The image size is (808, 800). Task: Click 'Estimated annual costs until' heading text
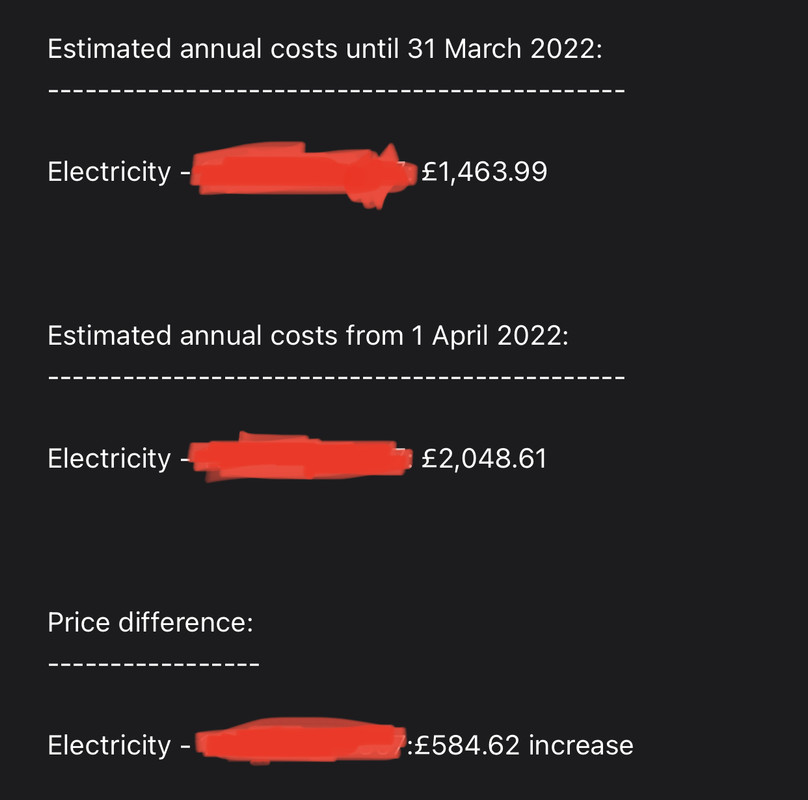pyautogui.click(x=224, y=49)
